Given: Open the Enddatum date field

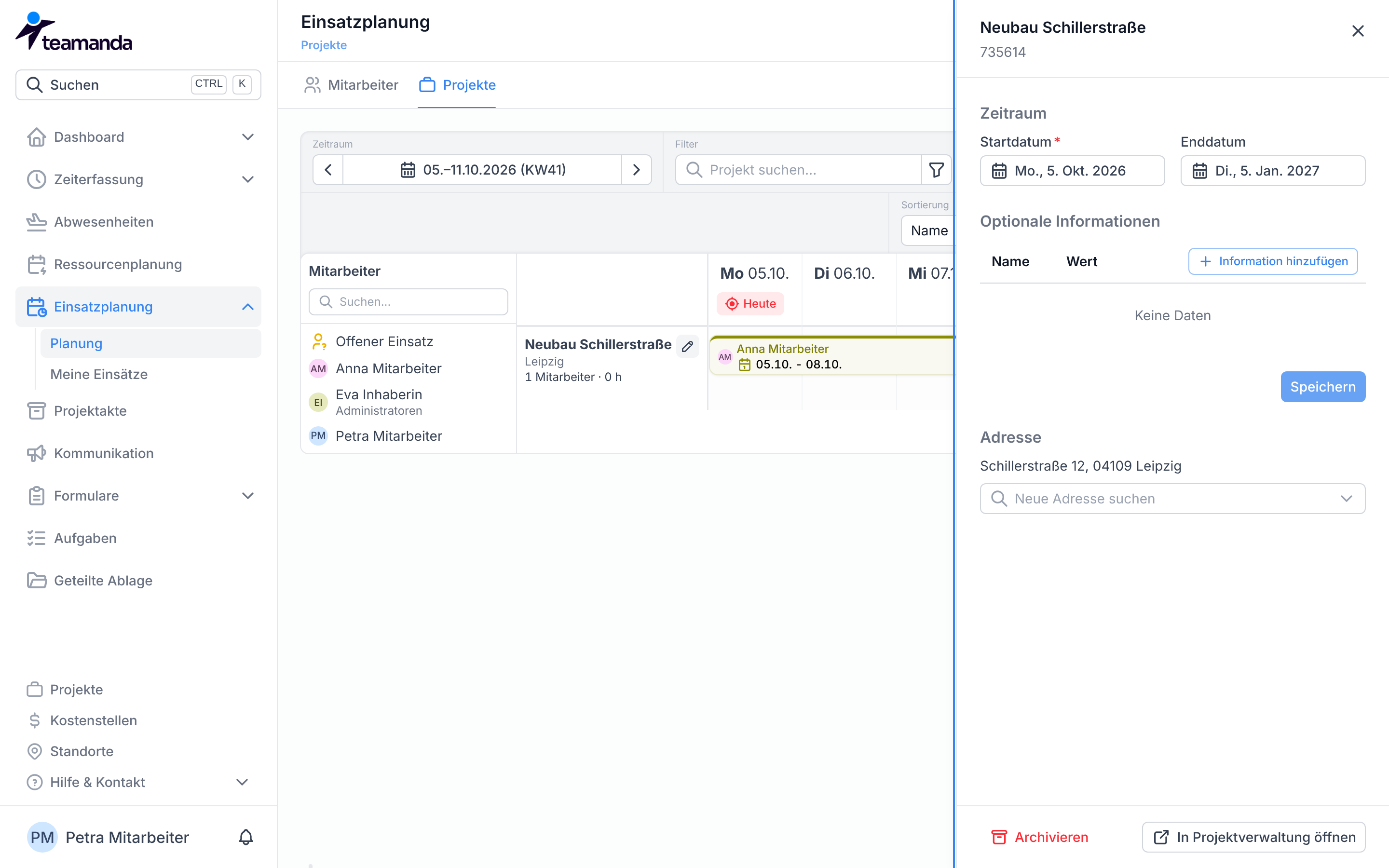Looking at the screenshot, I should [1272, 171].
